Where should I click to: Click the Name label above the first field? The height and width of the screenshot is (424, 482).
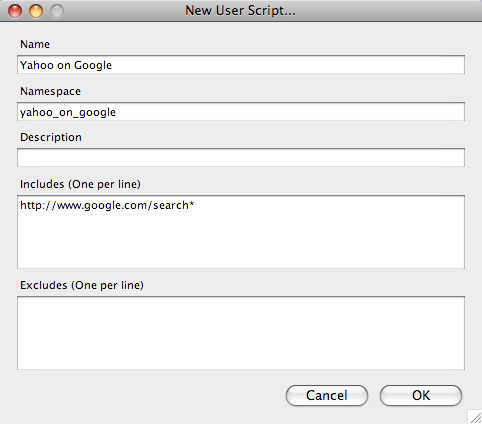35,44
